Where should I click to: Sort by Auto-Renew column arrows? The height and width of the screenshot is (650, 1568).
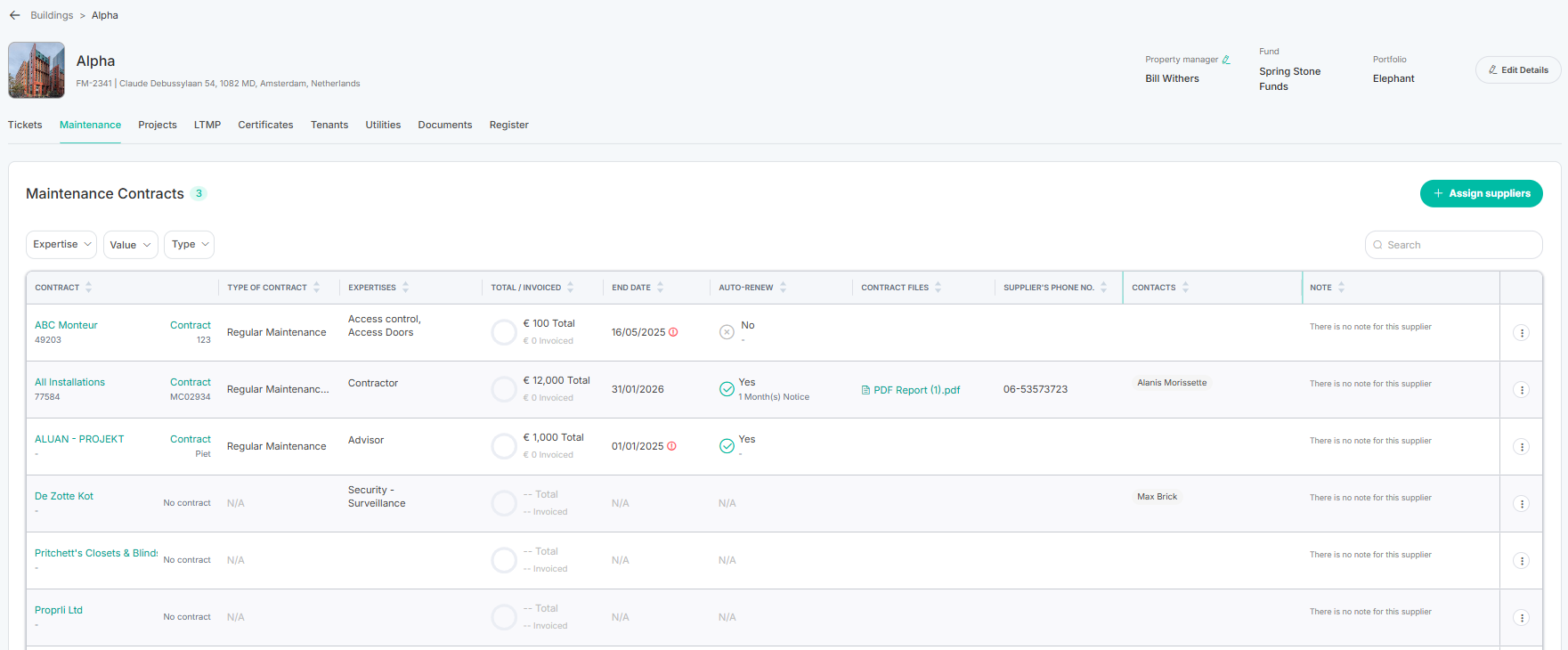[783, 288]
